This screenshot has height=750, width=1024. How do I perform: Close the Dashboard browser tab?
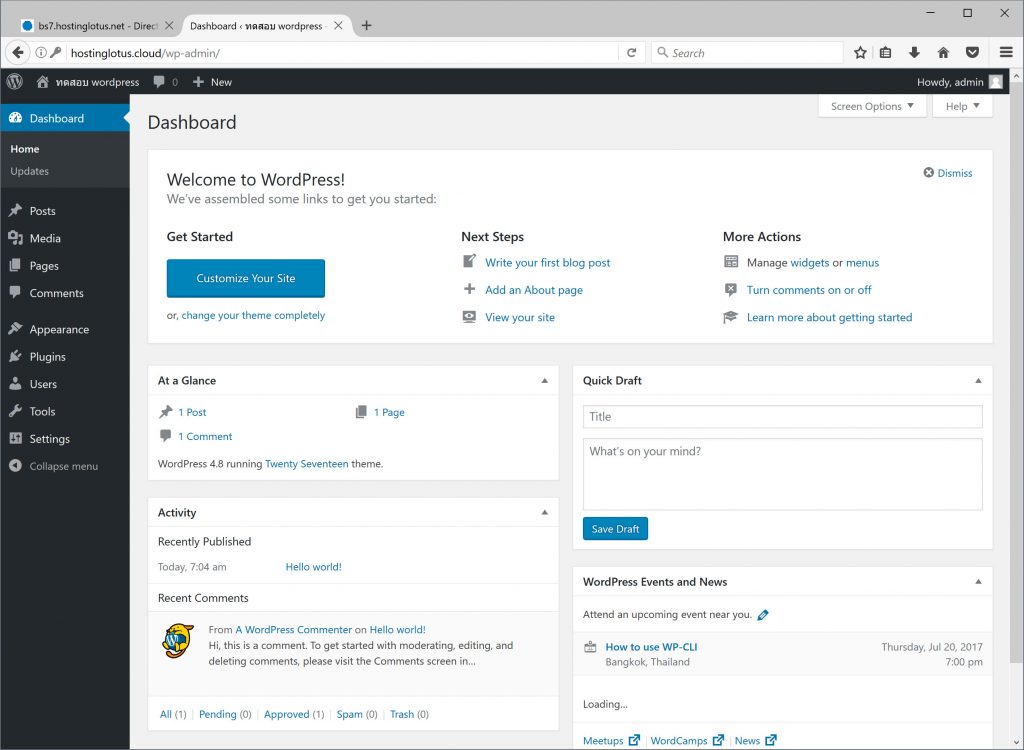(338, 25)
